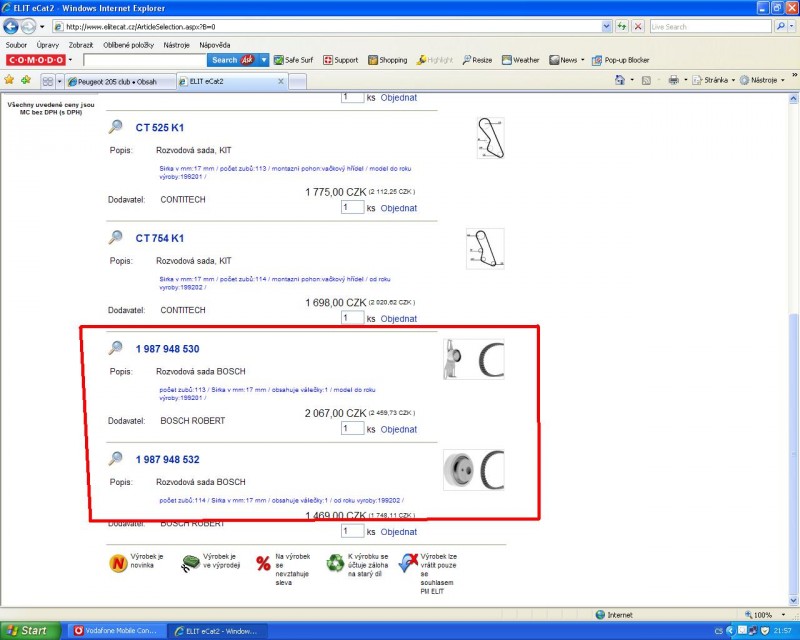Open the CT 525 K1 product link
The image size is (800, 640).
tap(159, 127)
